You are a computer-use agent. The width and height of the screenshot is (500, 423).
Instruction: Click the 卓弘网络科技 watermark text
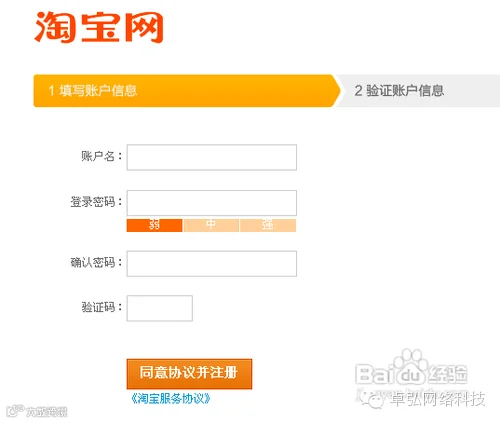tap(438, 399)
